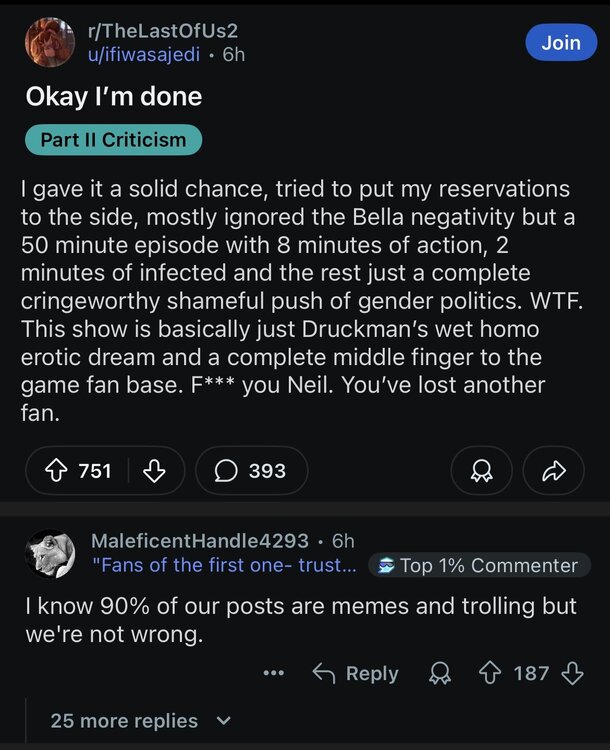
Task: Join the r/TheLastOfUs2 community
Action: click(x=560, y=42)
